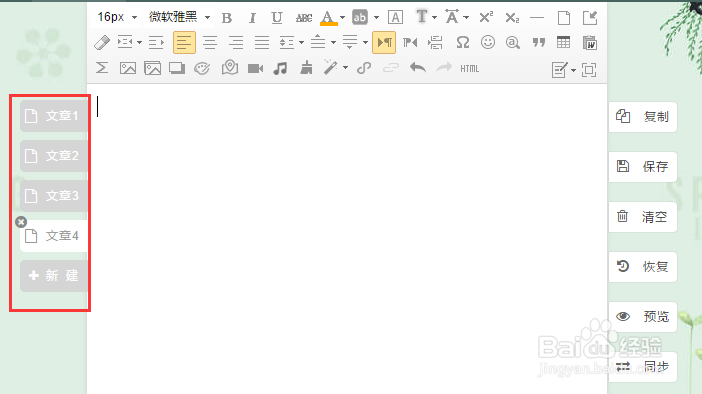Click the format brush icon
Viewport: 702px width, 394px height.
coord(306,68)
